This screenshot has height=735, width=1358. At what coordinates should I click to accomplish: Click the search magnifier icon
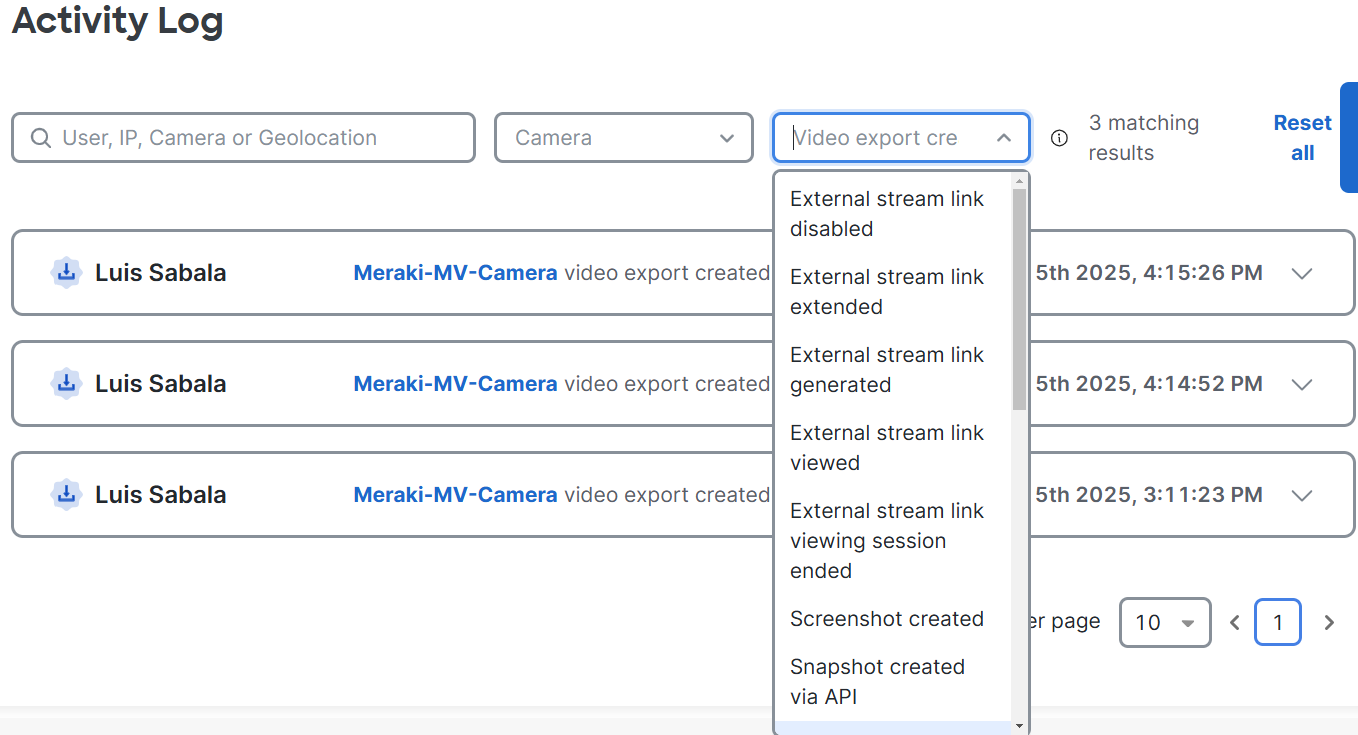pyautogui.click(x=41, y=138)
